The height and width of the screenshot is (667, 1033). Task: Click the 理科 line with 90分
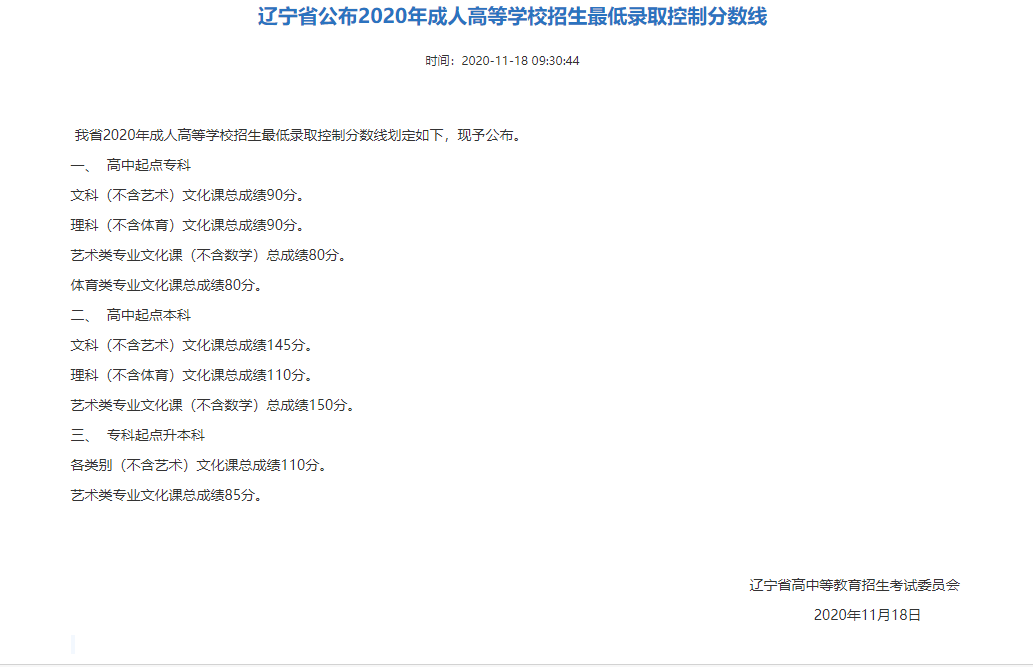[x=187, y=225]
